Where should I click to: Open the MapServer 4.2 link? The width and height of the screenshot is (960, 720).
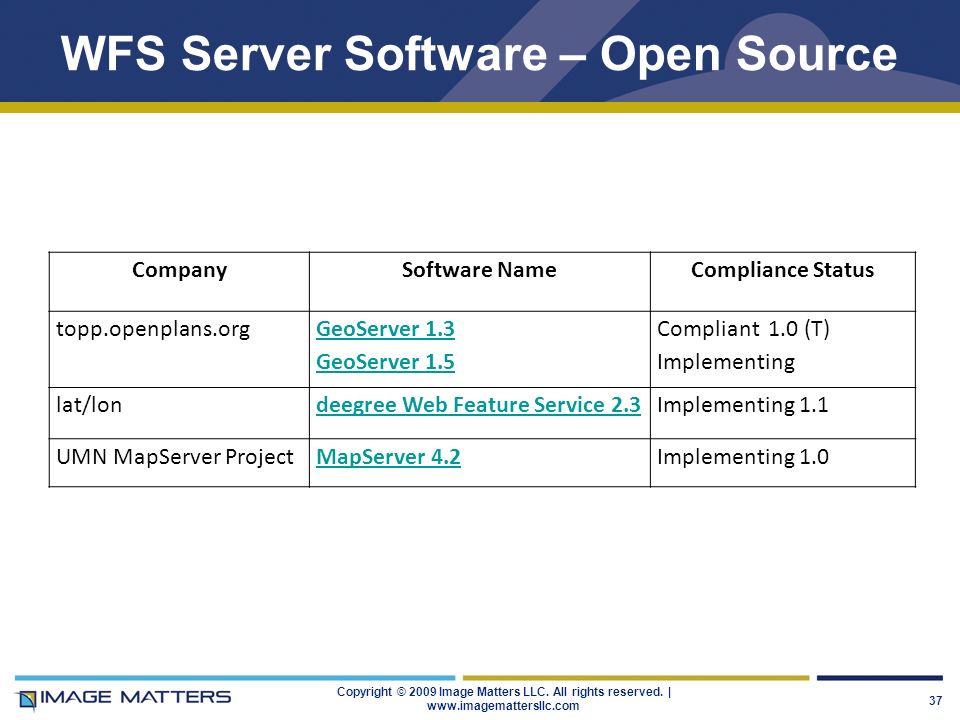(388, 457)
